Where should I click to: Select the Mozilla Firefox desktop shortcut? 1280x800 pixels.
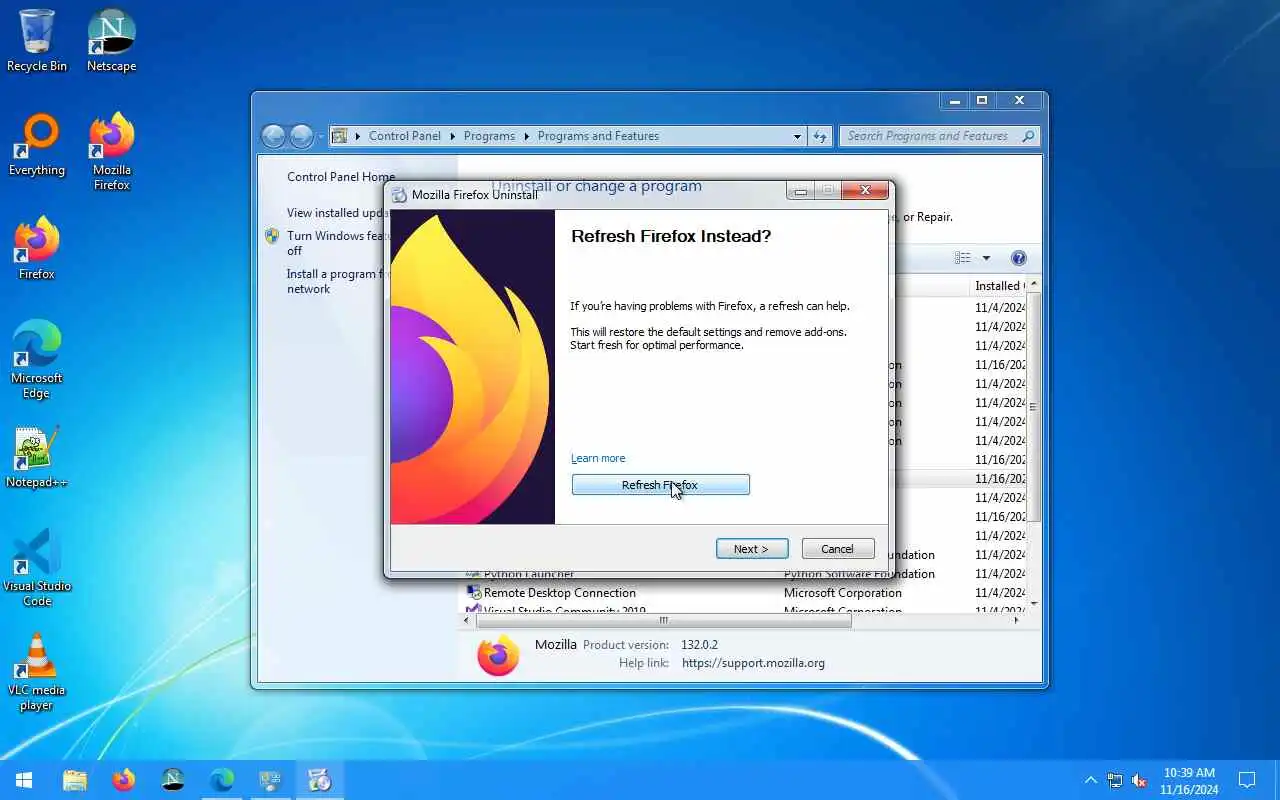click(x=112, y=152)
